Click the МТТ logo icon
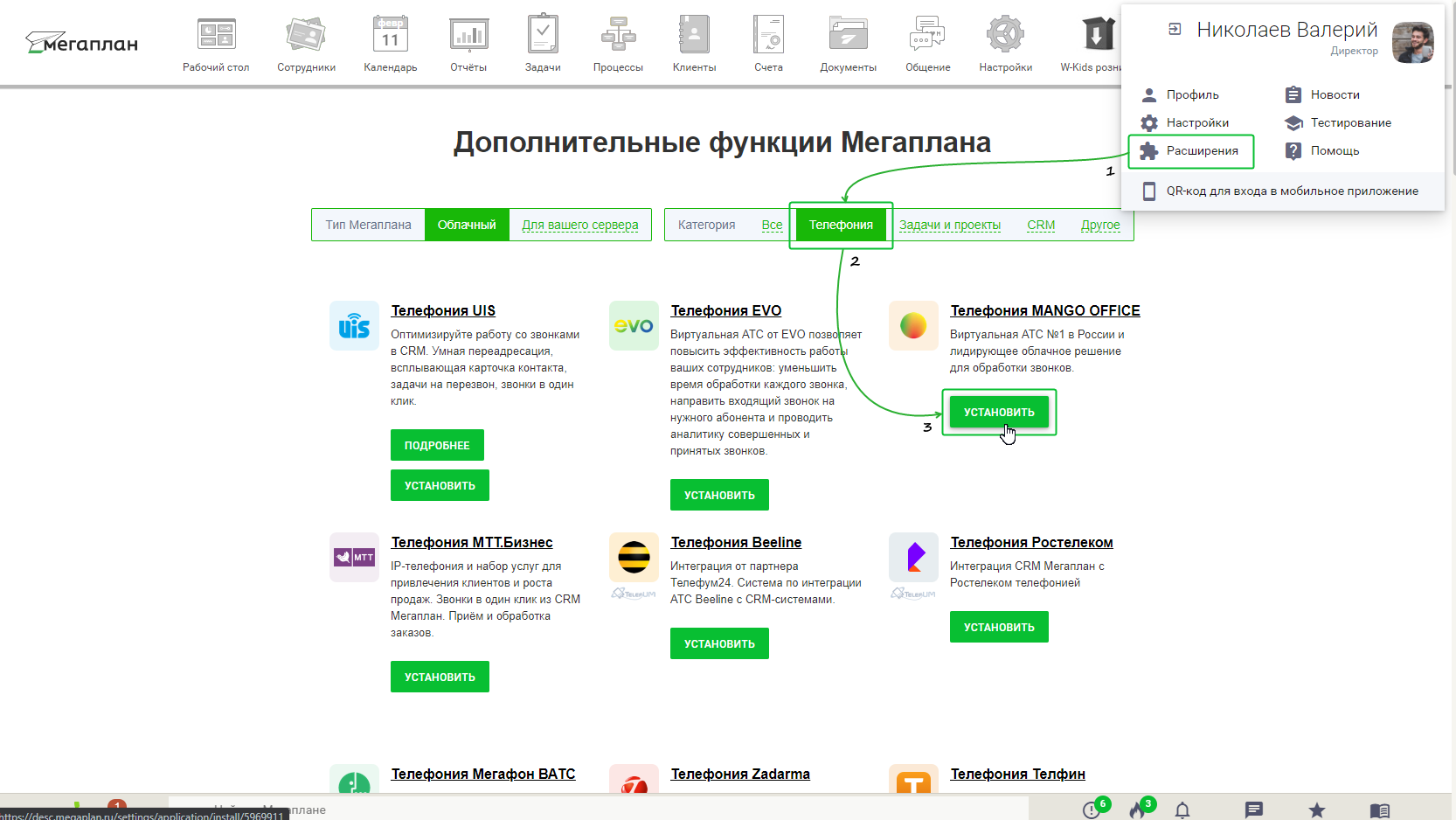The width and height of the screenshot is (1456, 820). tap(354, 557)
